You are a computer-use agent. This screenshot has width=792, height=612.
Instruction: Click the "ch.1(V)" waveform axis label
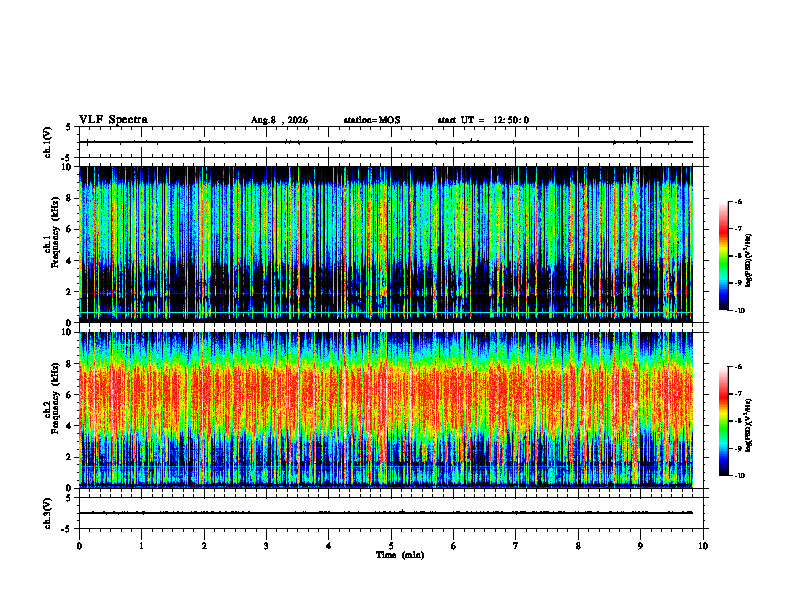tap(48, 142)
